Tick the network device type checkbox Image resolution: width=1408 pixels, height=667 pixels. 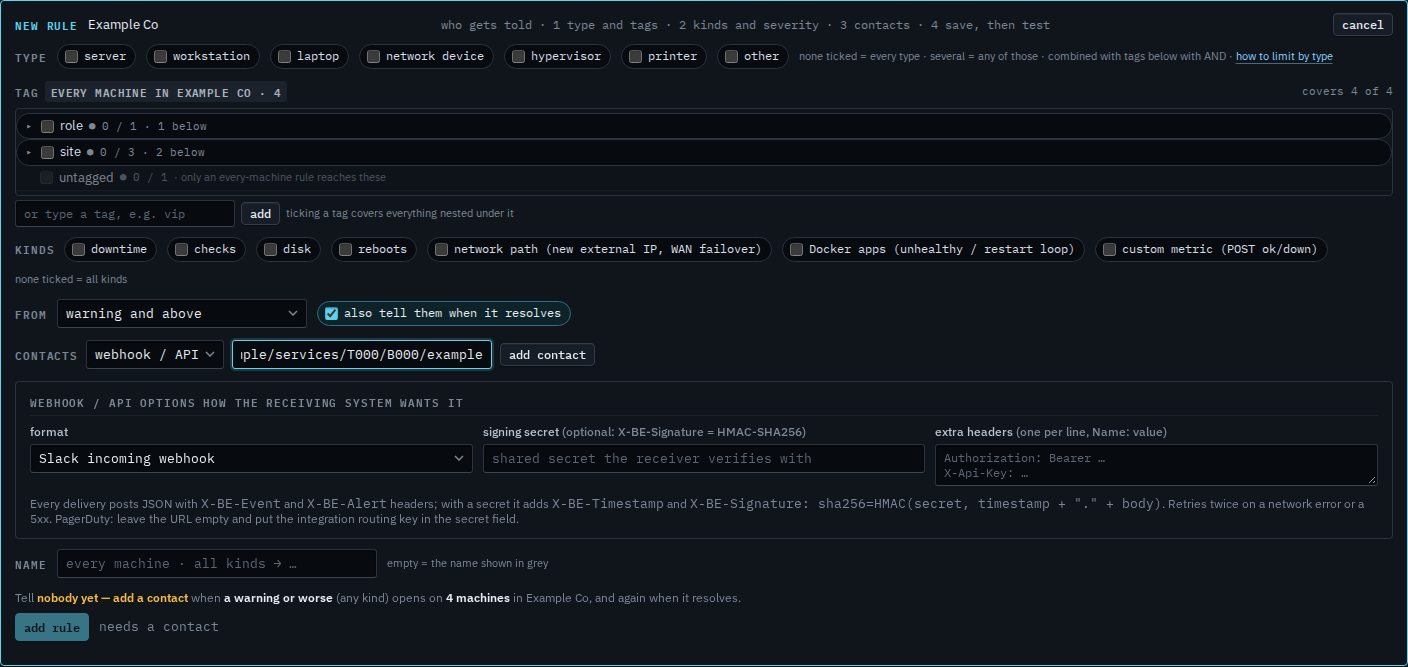373,57
